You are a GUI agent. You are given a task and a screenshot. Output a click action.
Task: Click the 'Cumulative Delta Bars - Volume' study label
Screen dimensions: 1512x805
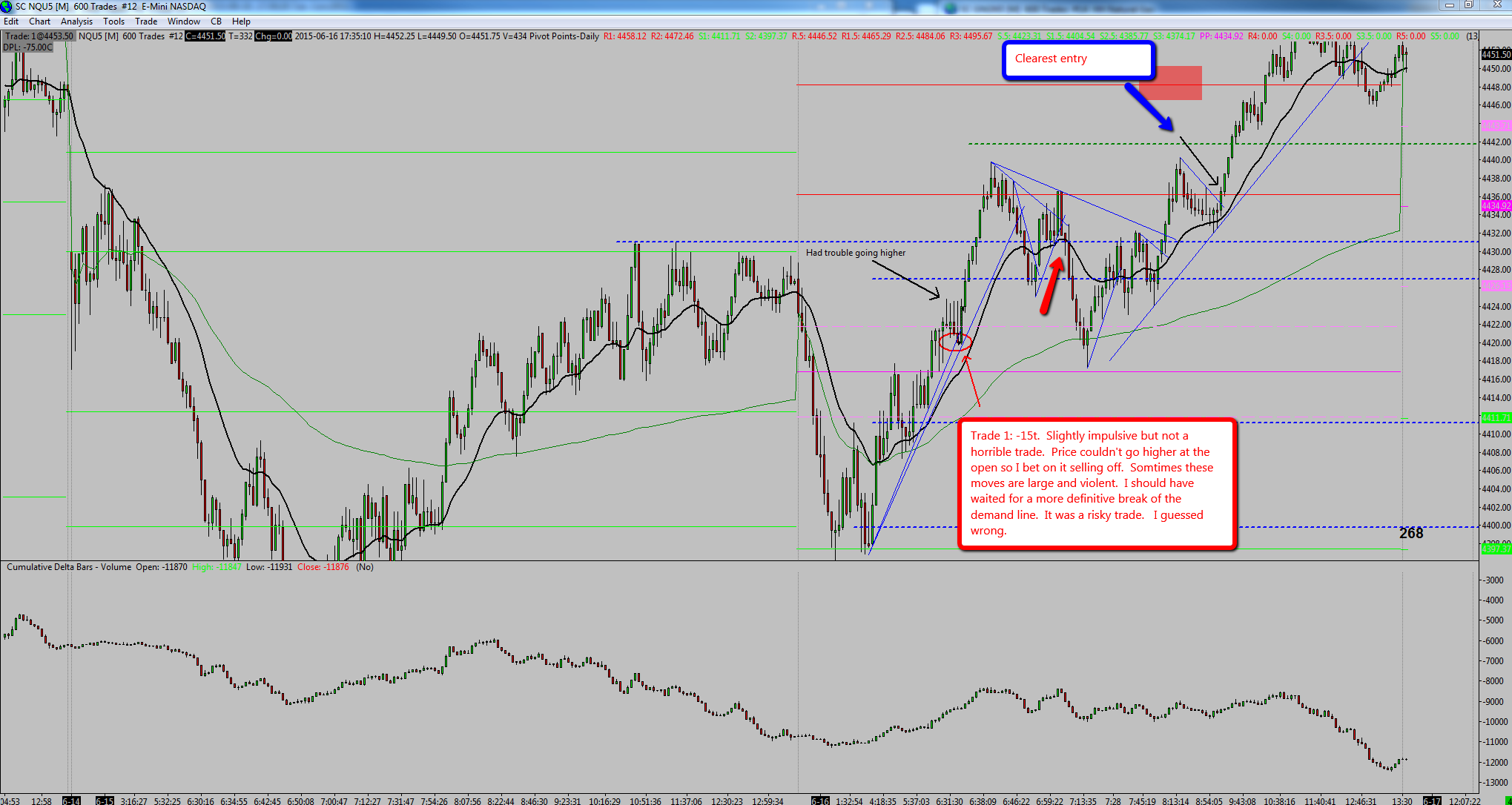[x=69, y=567]
